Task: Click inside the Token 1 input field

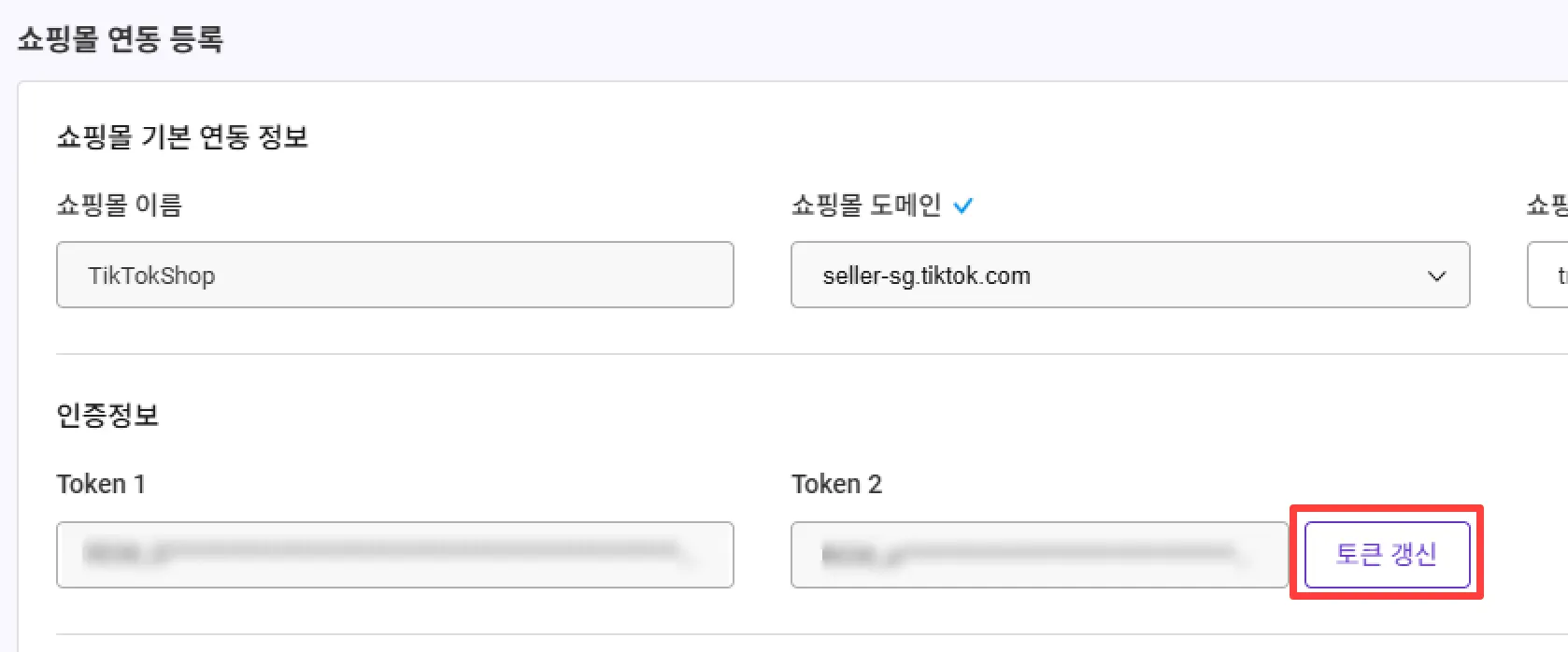Action: tap(394, 555)
